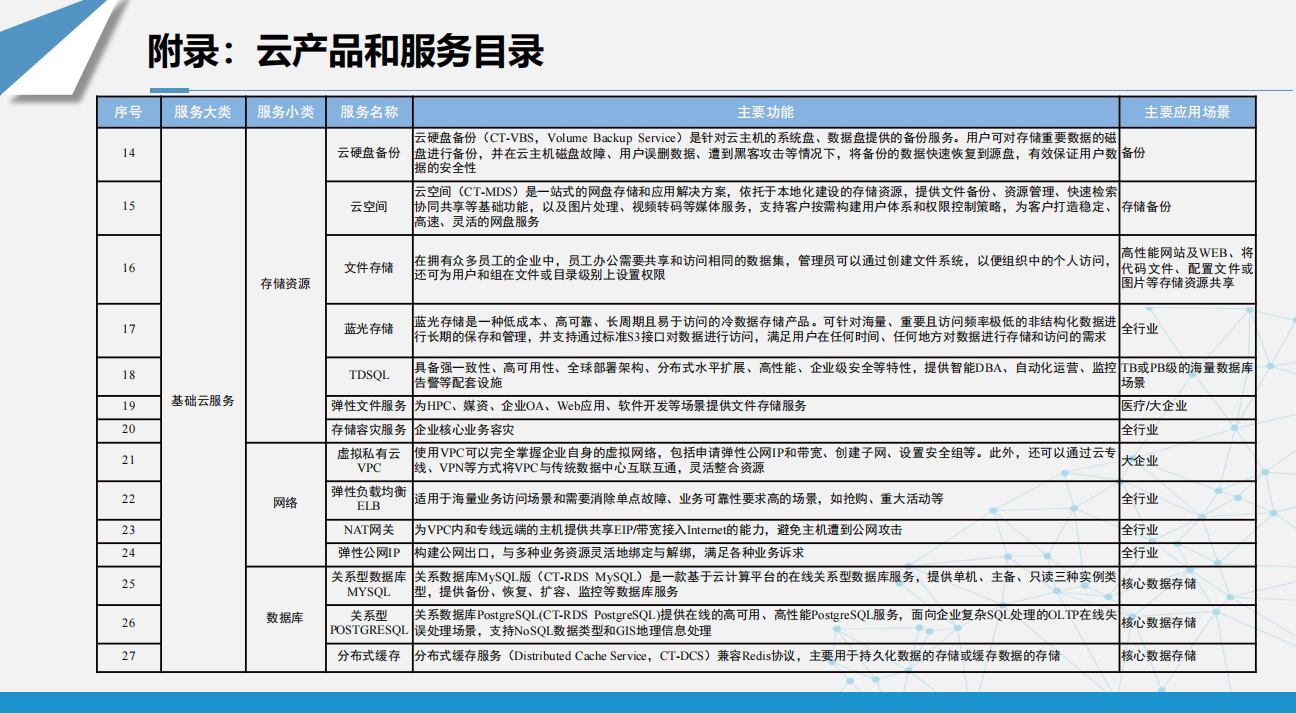Click the 云空间 service name cell
The width and height of the screenshot is (1296, 714).
[x=369, y=207]
